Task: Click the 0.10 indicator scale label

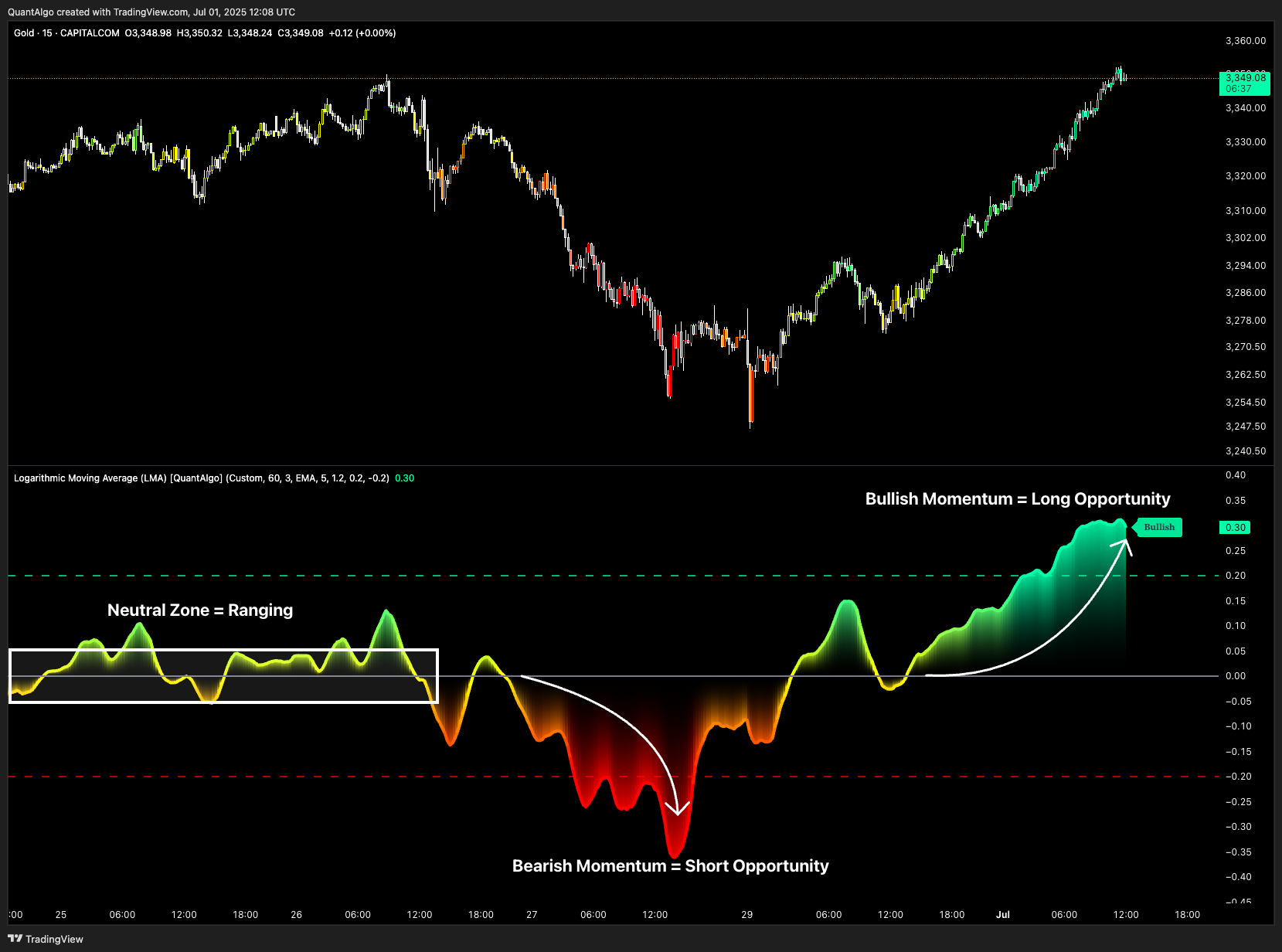Action: pos(1236,626)
